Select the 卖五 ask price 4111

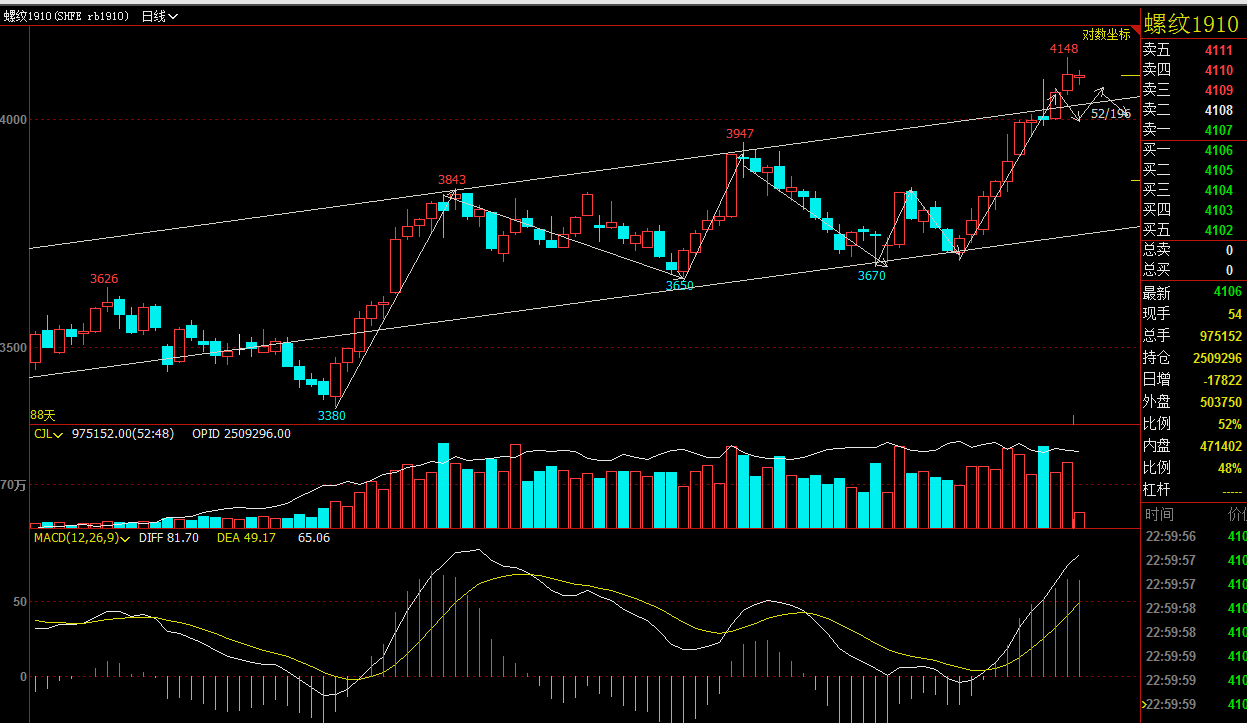(1218, 50)
